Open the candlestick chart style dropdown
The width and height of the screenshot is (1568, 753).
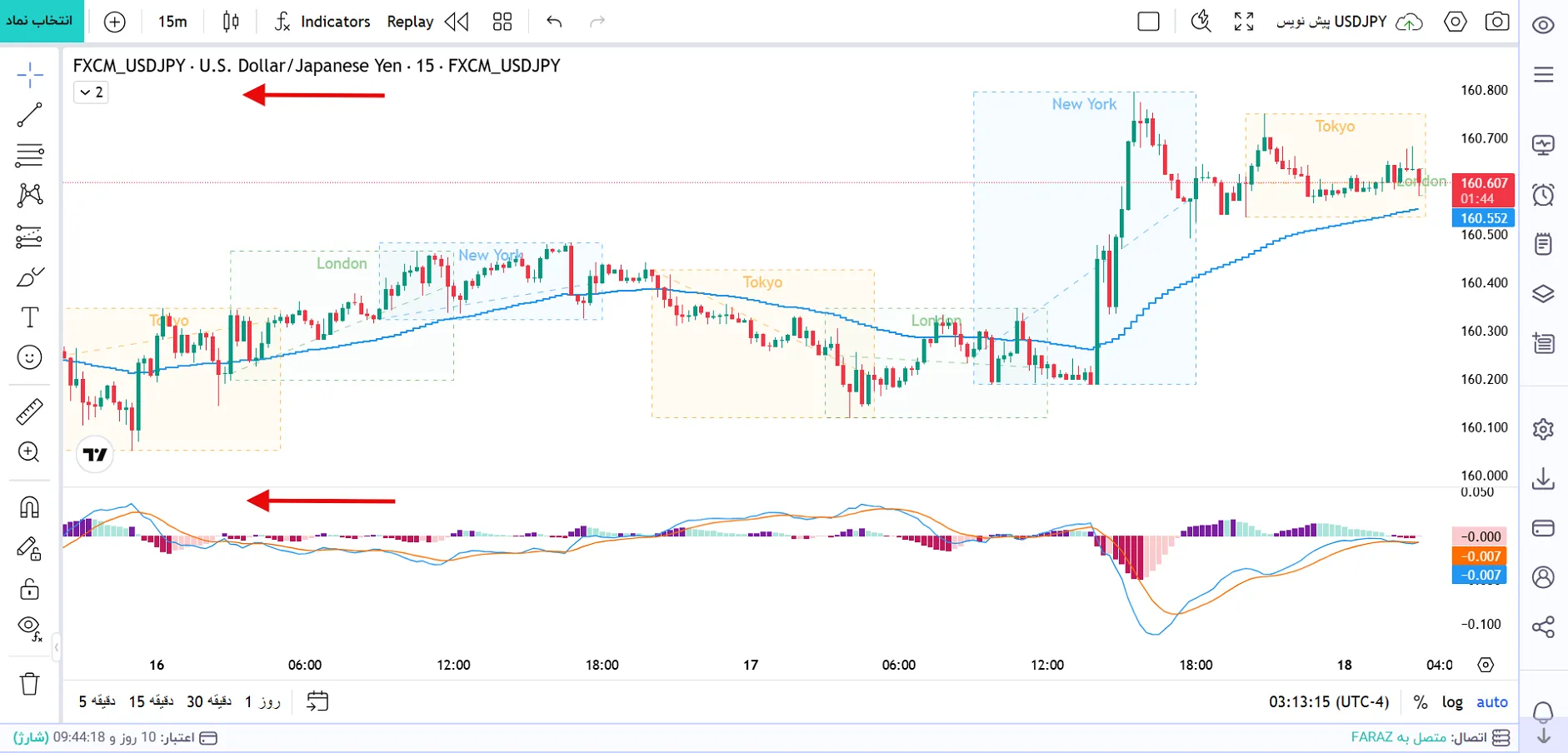[x=231, y=22]
